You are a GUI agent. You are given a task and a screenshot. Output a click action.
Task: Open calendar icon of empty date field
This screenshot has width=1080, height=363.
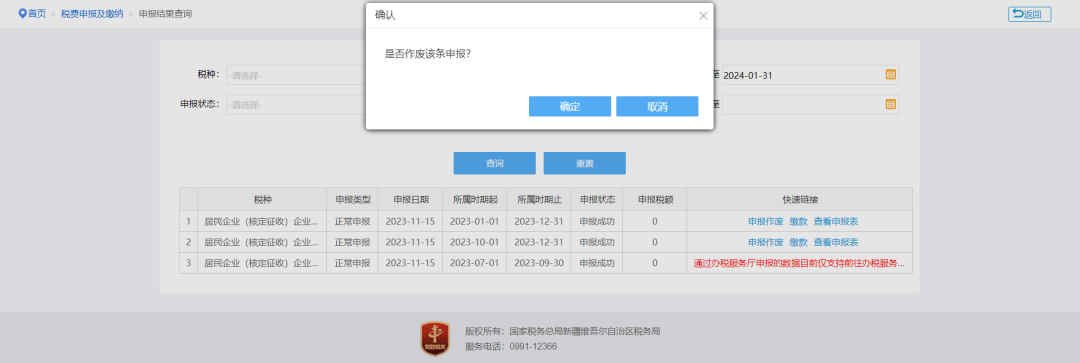(x=890, y=105)
